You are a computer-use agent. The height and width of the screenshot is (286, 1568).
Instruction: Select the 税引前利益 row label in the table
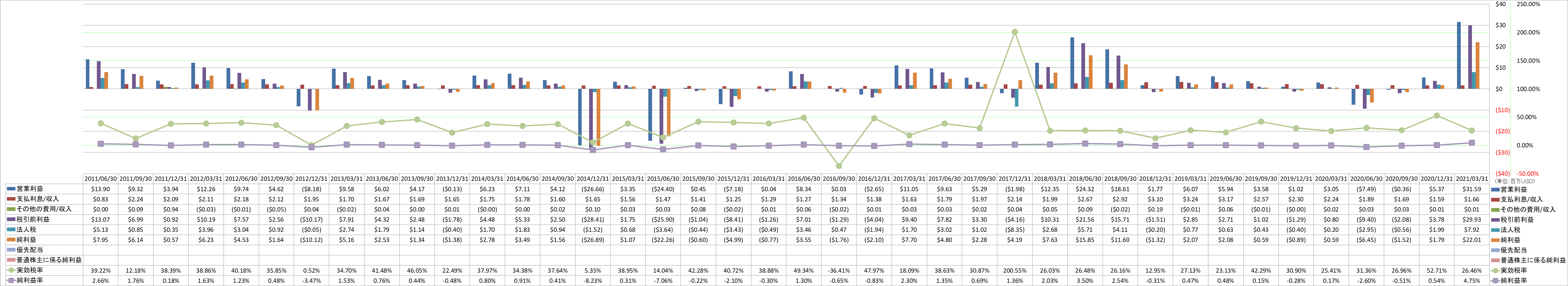(x=33, y=220)
